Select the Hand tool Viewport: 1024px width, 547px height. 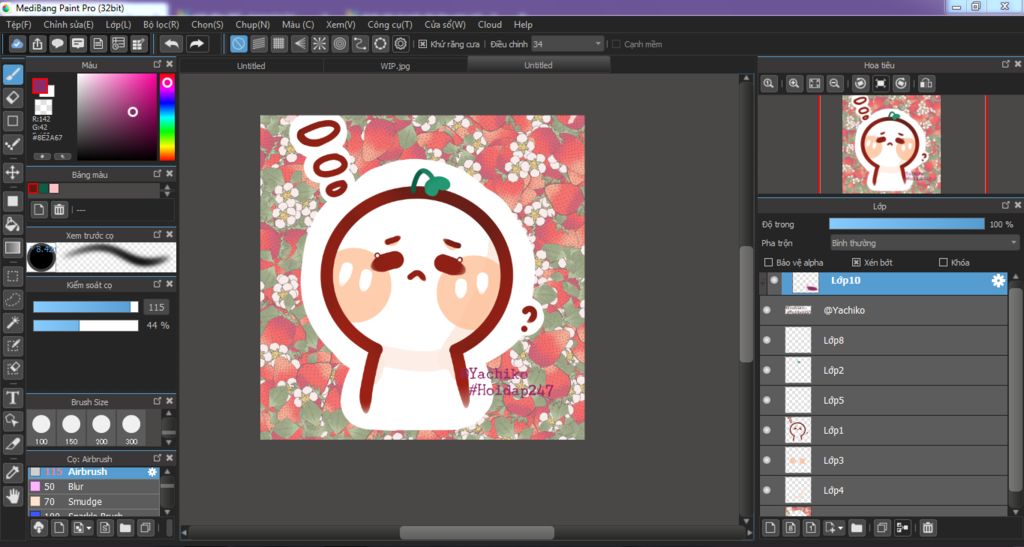tap(12, 496)
